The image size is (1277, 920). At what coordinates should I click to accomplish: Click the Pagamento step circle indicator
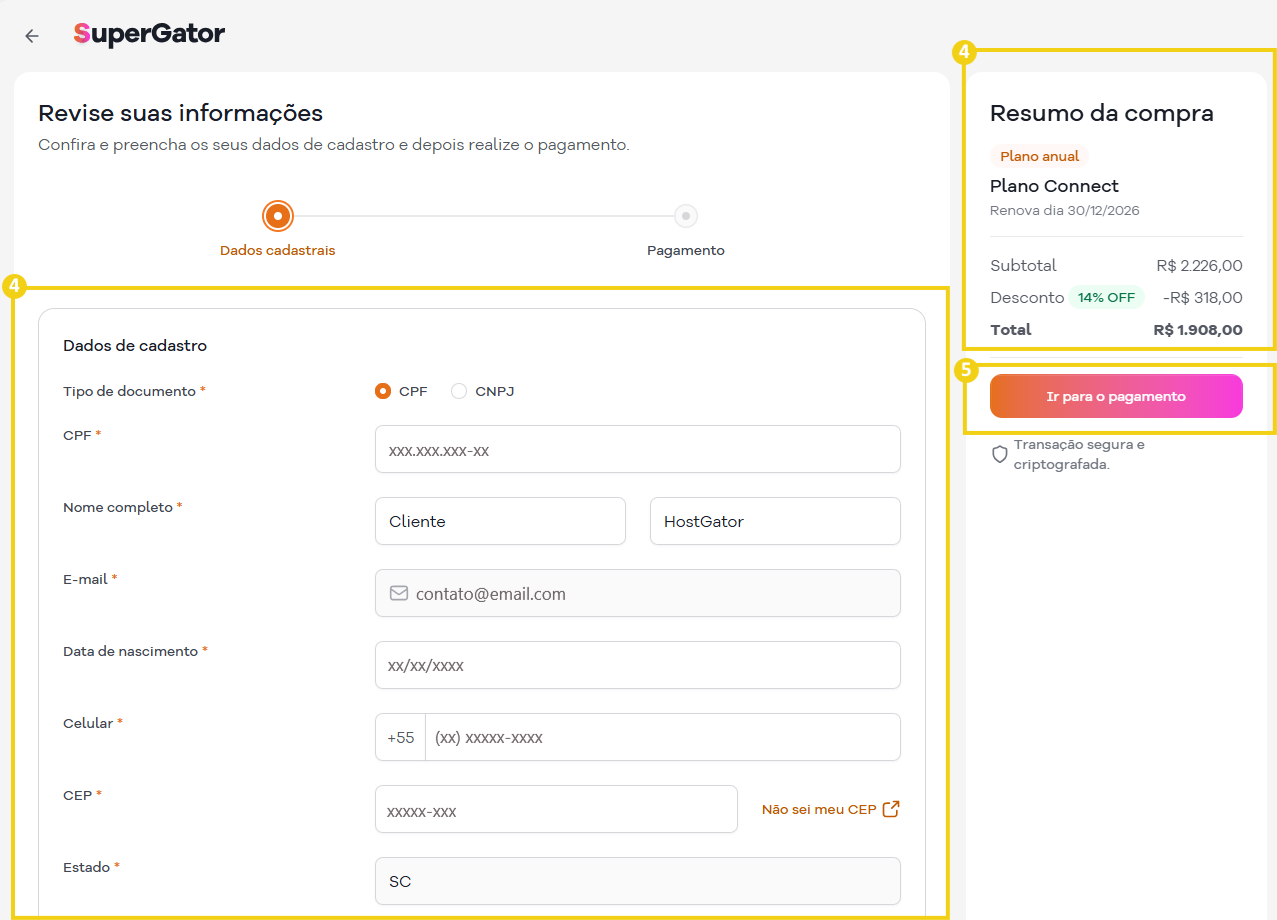pyautogui.click(x=686, y=215)
